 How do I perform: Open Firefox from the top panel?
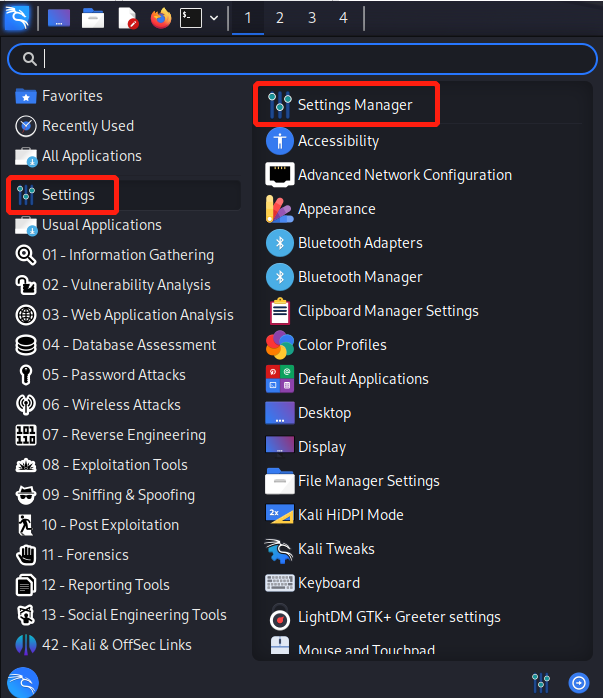(161, 18)
